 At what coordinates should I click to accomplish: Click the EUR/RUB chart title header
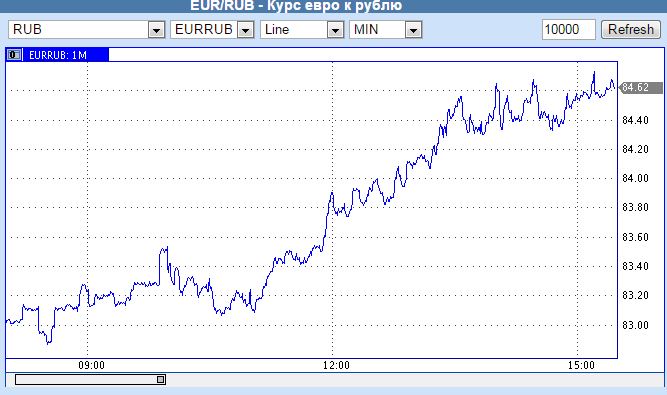click(x=296, y=6)
